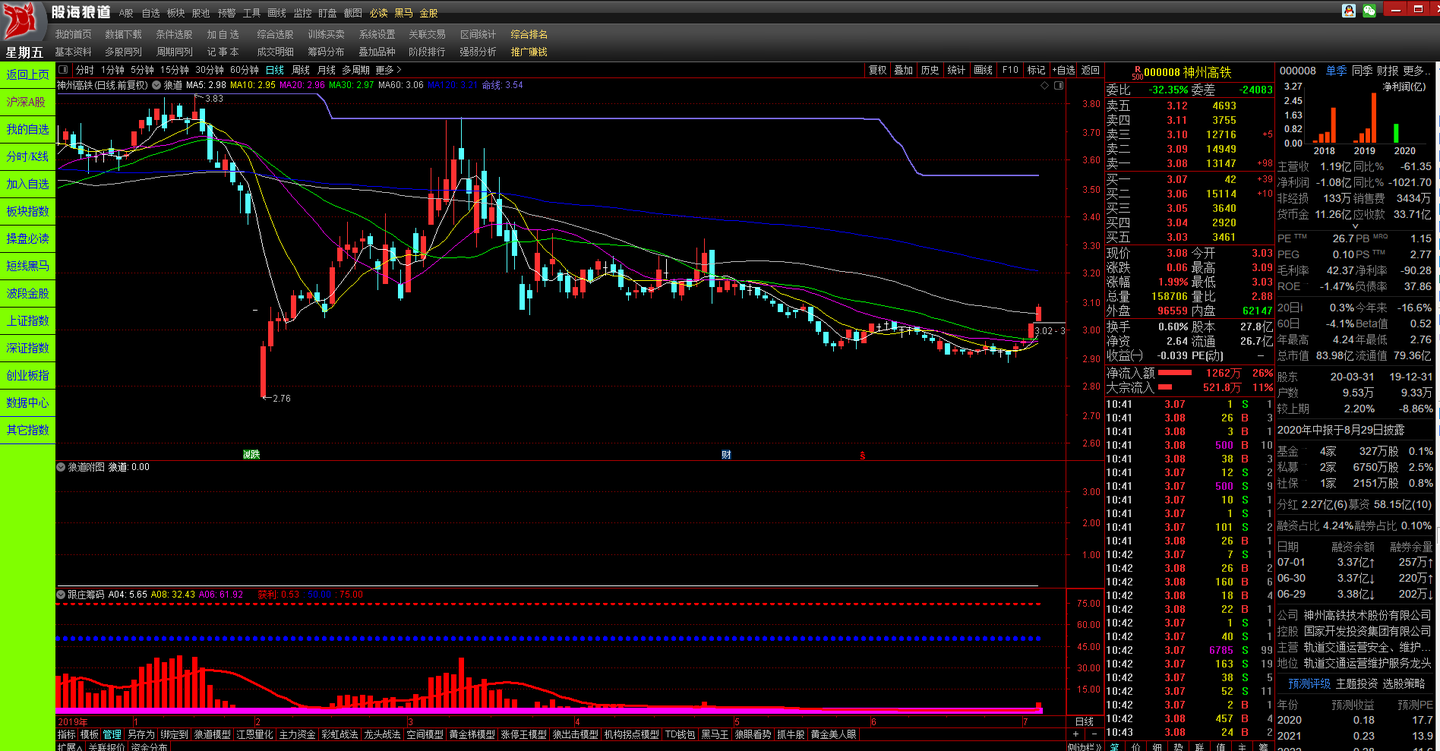Select 龙头战法 indicator tab
Screen dimensions: 1440x751
point(382,735)
